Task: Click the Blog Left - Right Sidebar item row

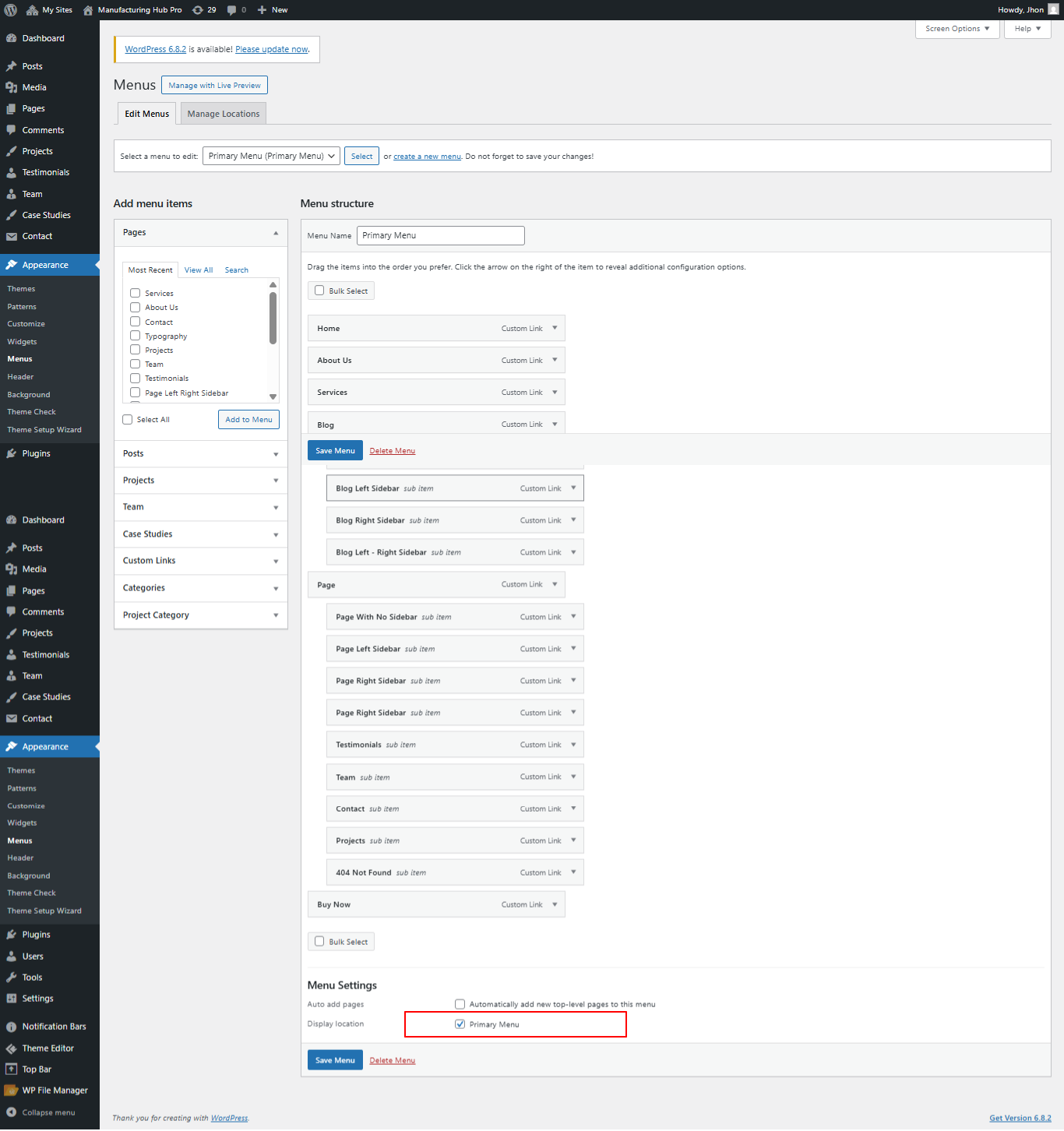Action: [x=455, y=552]
